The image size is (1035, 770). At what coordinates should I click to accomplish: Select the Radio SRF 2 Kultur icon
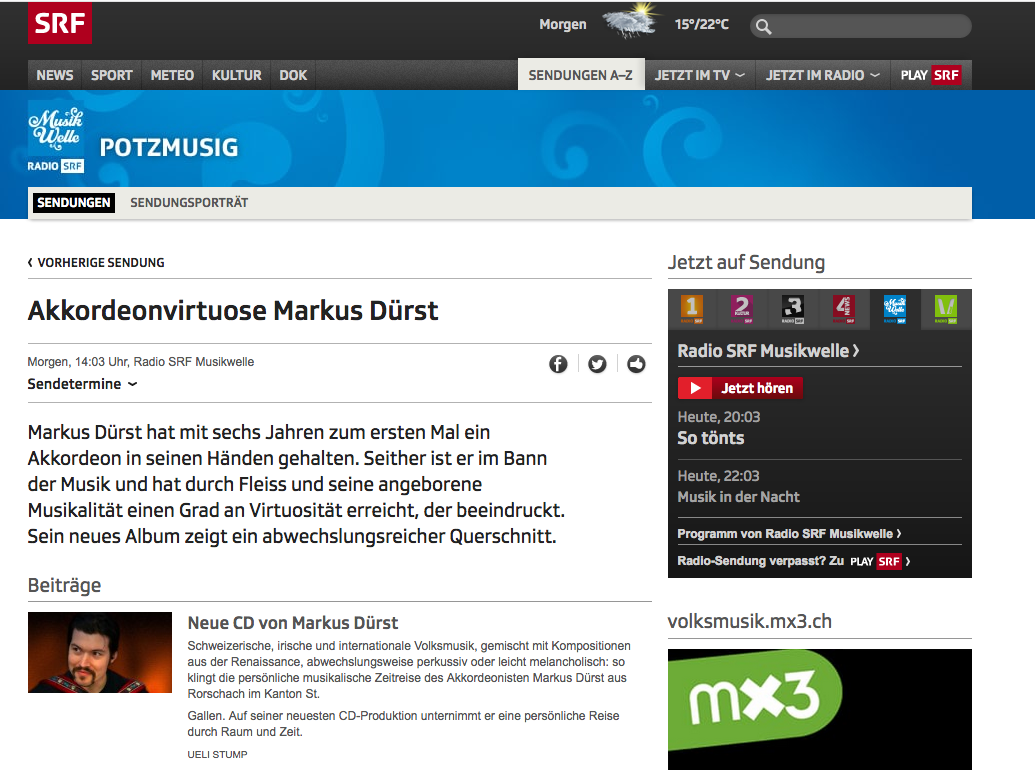(x=742, y=309)
